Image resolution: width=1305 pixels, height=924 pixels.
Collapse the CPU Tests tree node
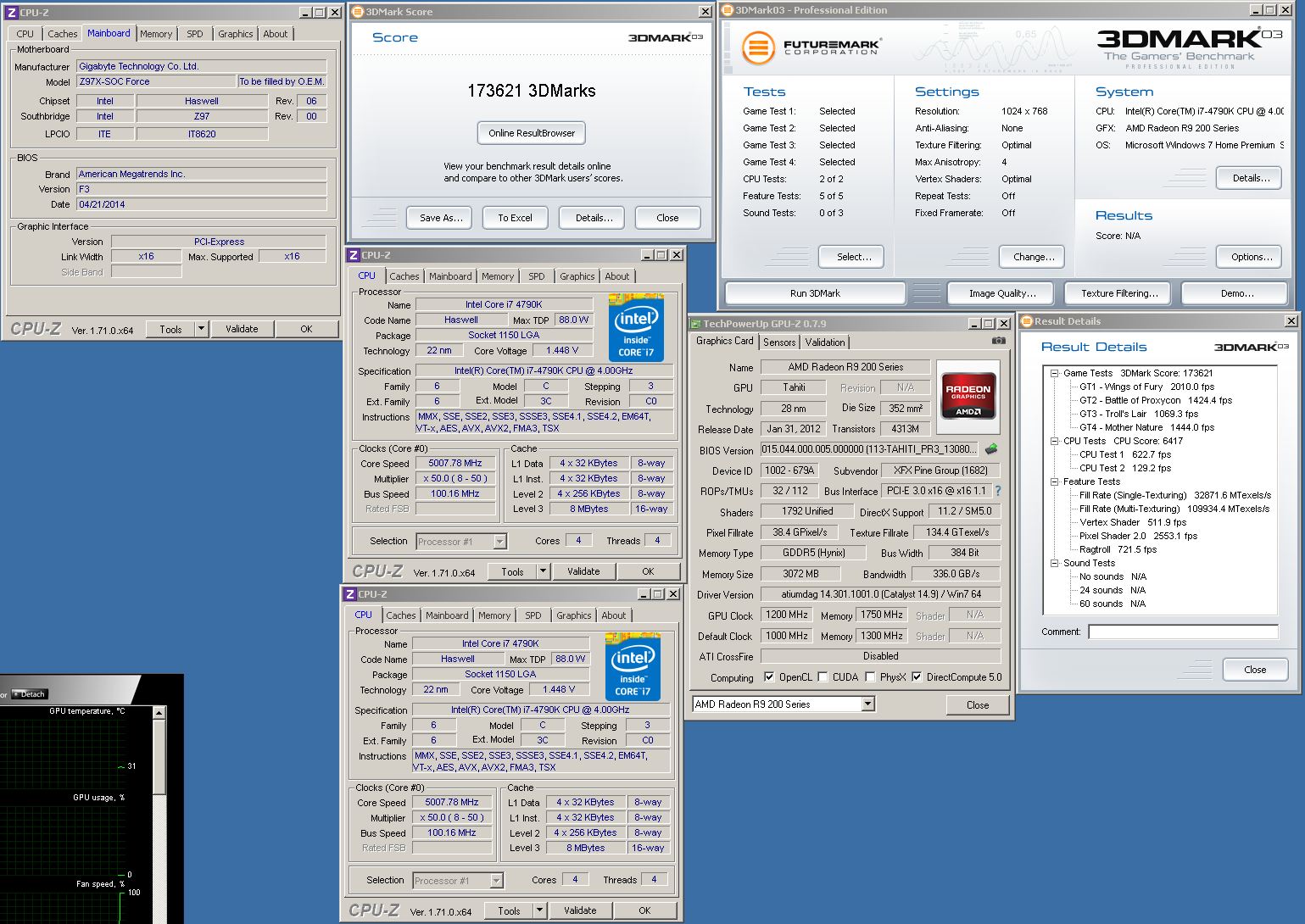(x=1055, y=441)
